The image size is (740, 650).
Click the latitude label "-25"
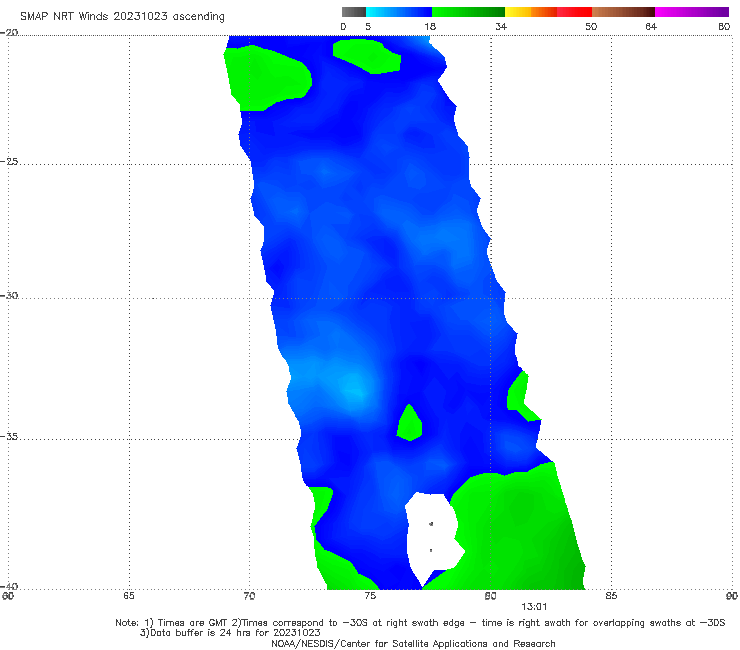[9, 161]
